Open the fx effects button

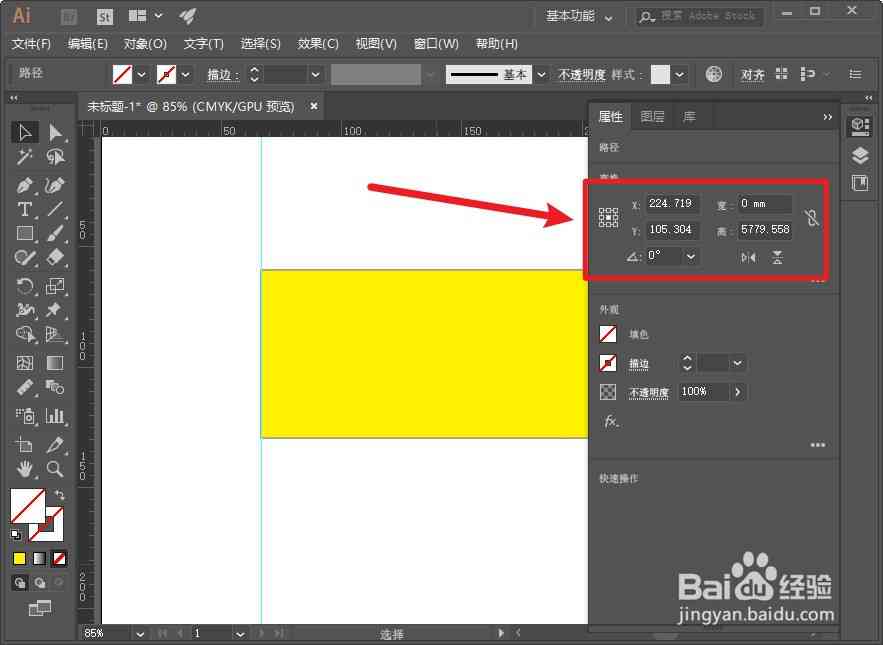(x=611, y=421)
